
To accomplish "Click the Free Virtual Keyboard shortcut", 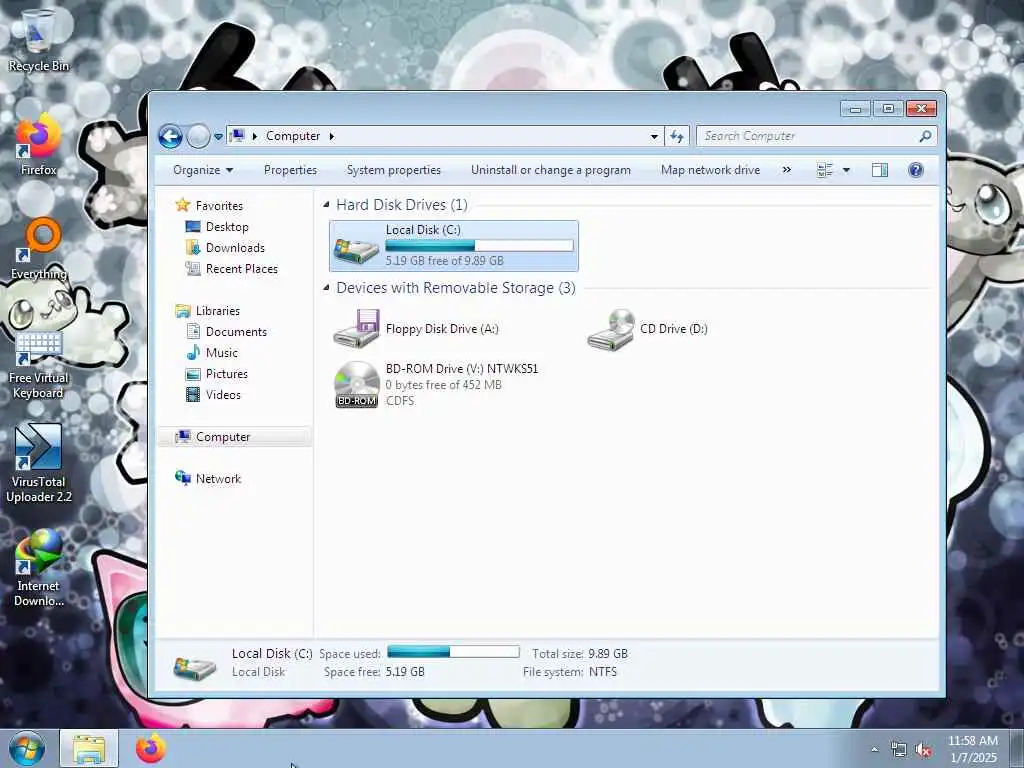I will click(38, 364).
